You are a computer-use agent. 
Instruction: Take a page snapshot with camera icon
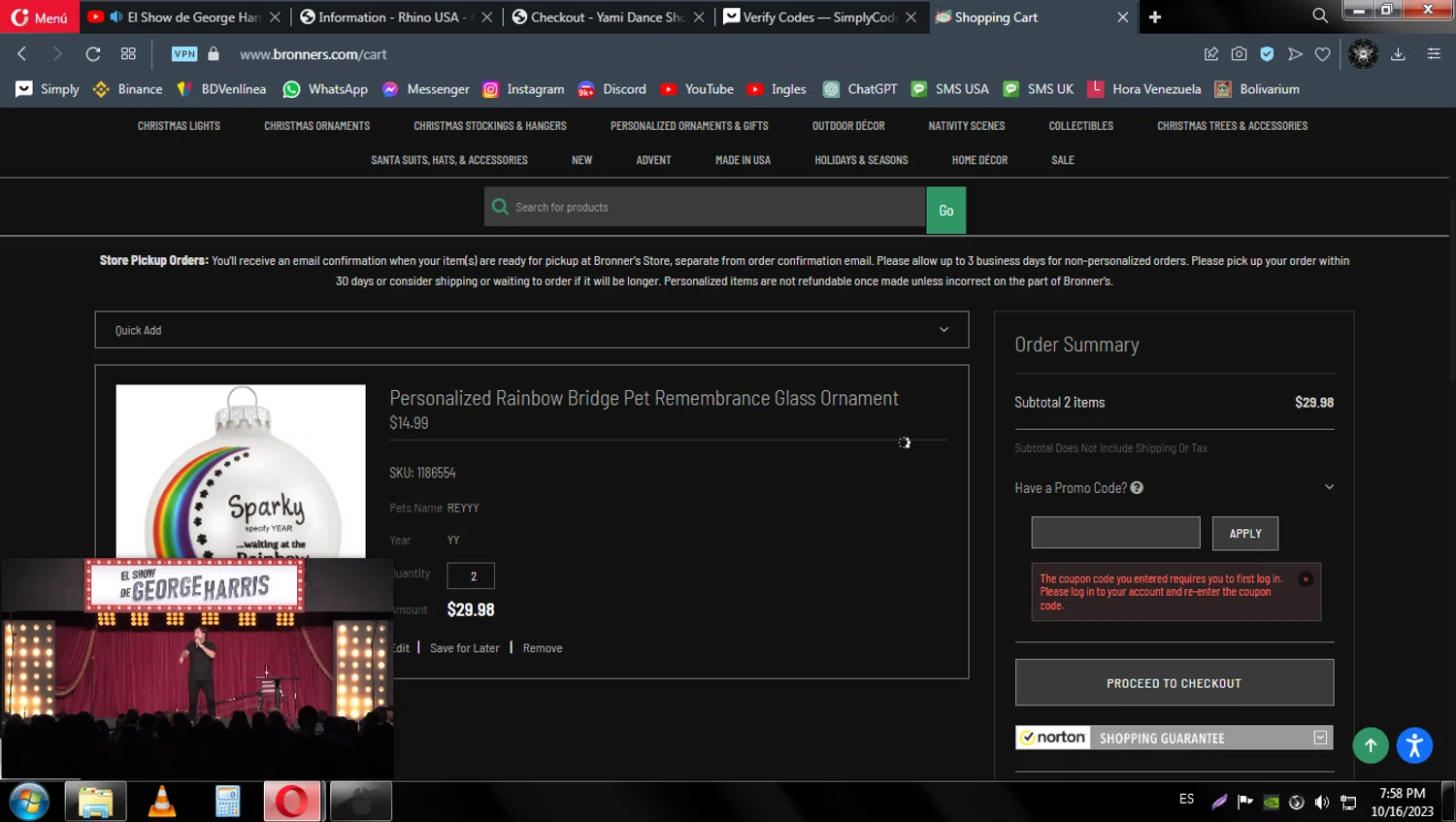1240,54
